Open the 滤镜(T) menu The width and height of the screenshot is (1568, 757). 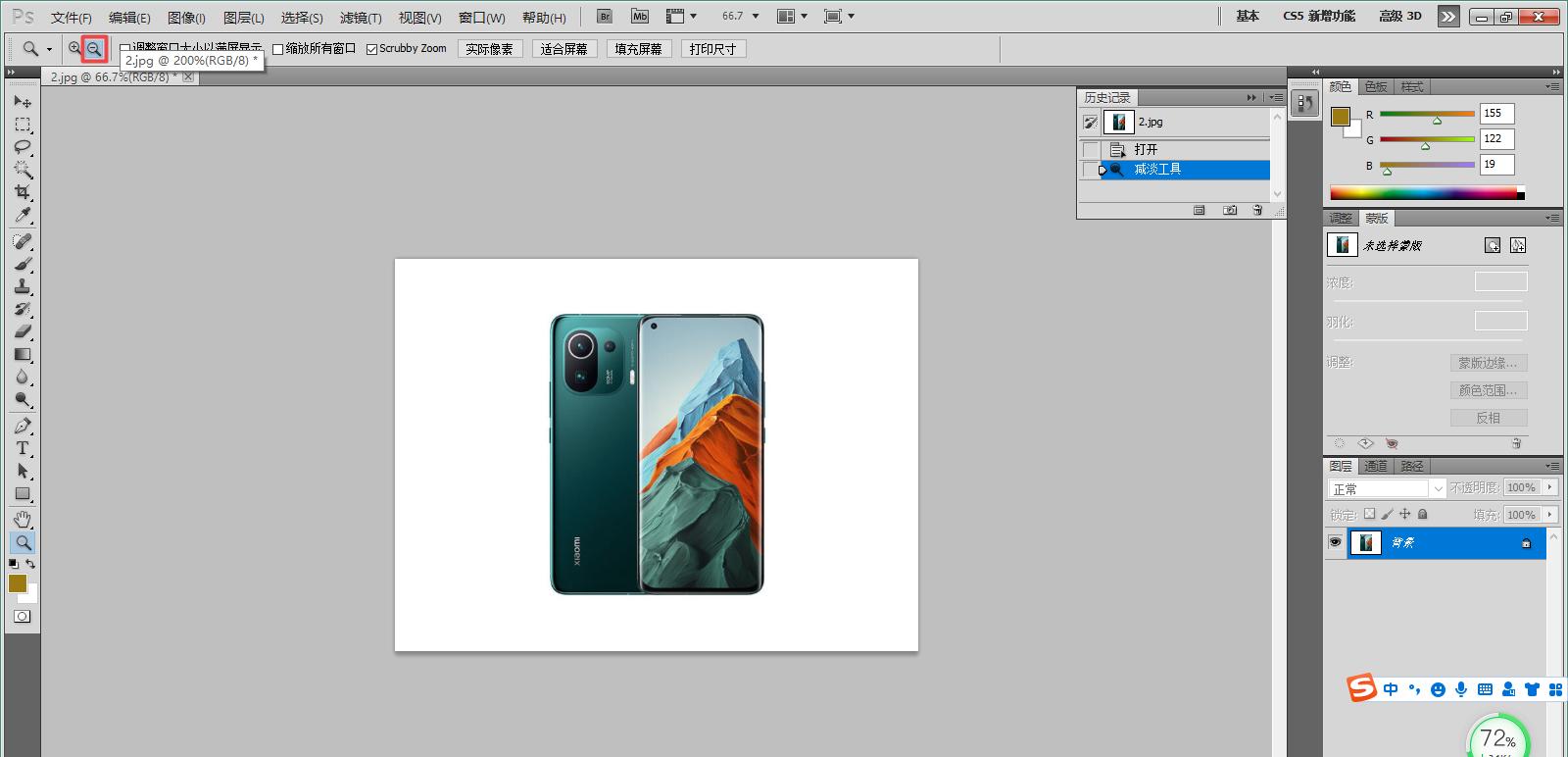click(361, 18)
